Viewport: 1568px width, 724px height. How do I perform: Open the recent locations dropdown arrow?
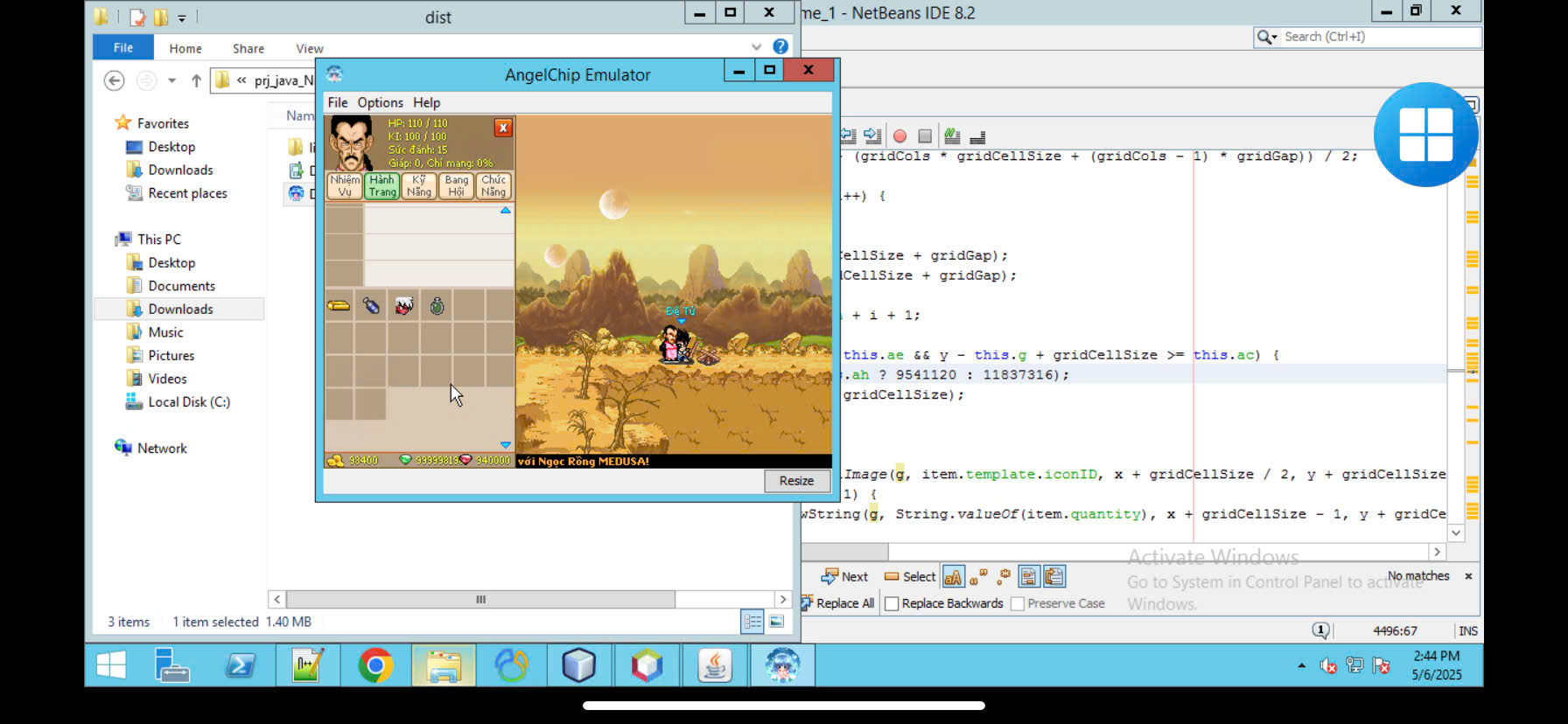coord(172,80)
